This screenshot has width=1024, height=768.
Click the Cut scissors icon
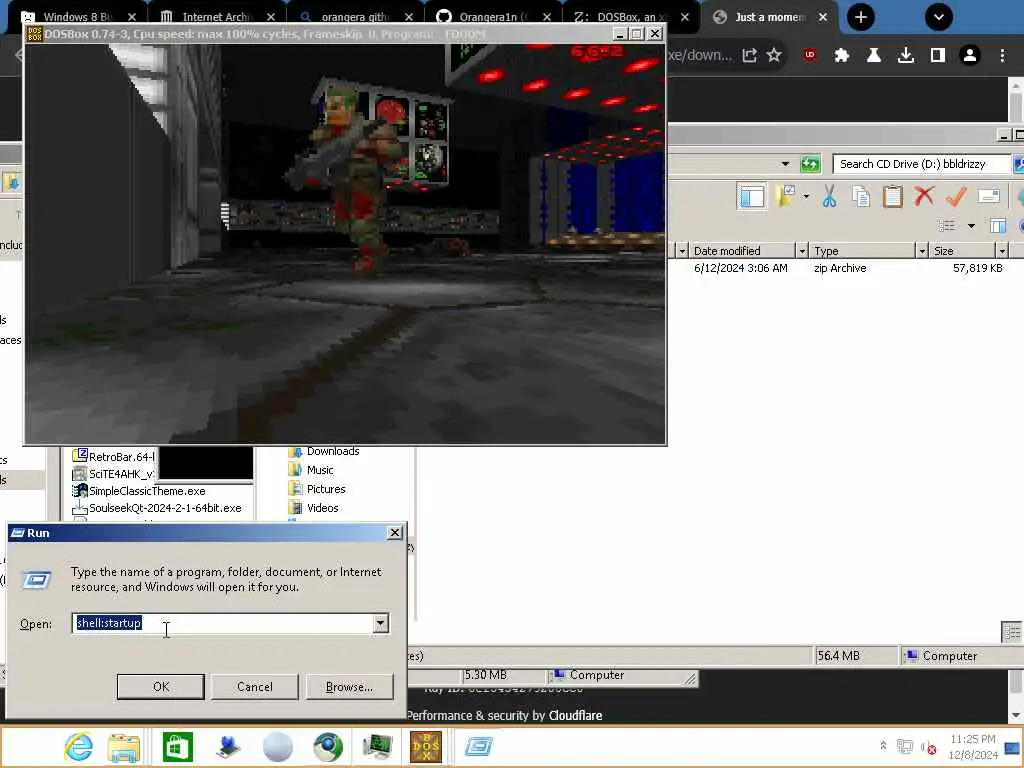point(829,196)
